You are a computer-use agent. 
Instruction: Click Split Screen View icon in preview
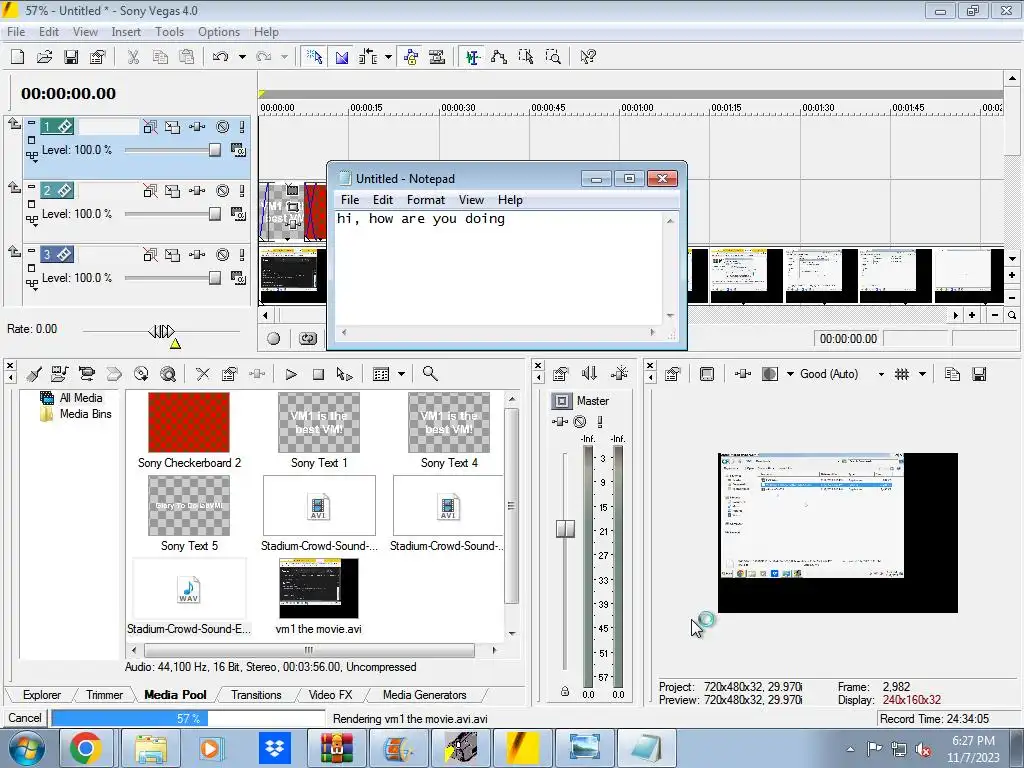(771, 374)
